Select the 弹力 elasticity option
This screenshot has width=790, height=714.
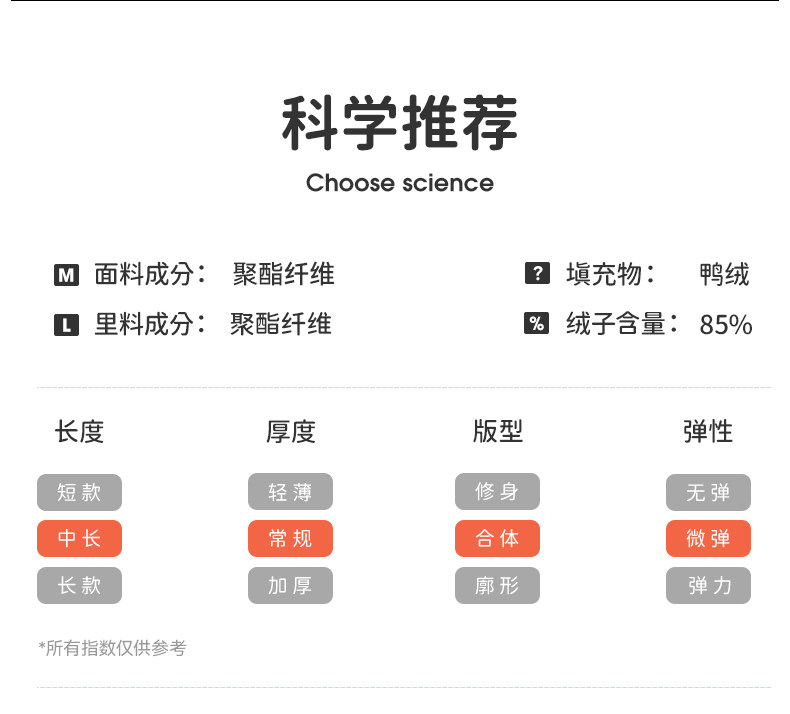[x=708, y=586]
